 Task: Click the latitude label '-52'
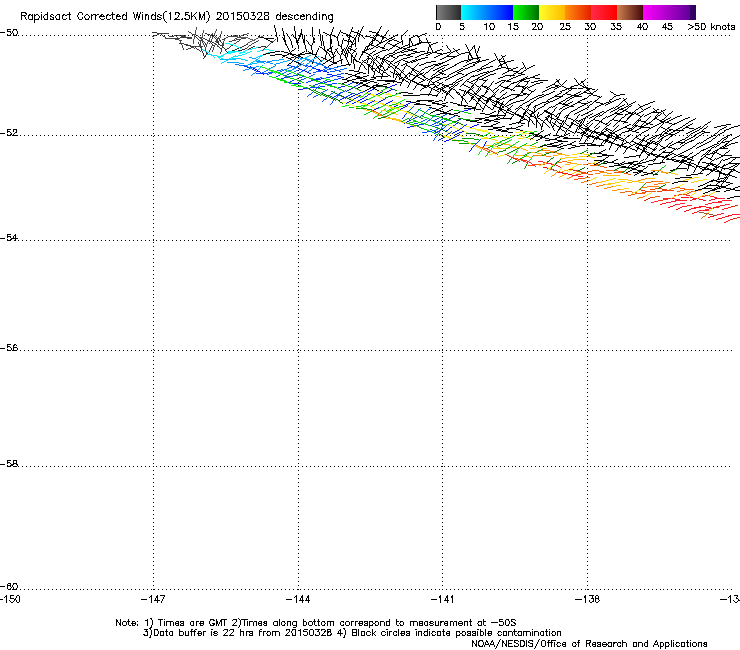9,133
